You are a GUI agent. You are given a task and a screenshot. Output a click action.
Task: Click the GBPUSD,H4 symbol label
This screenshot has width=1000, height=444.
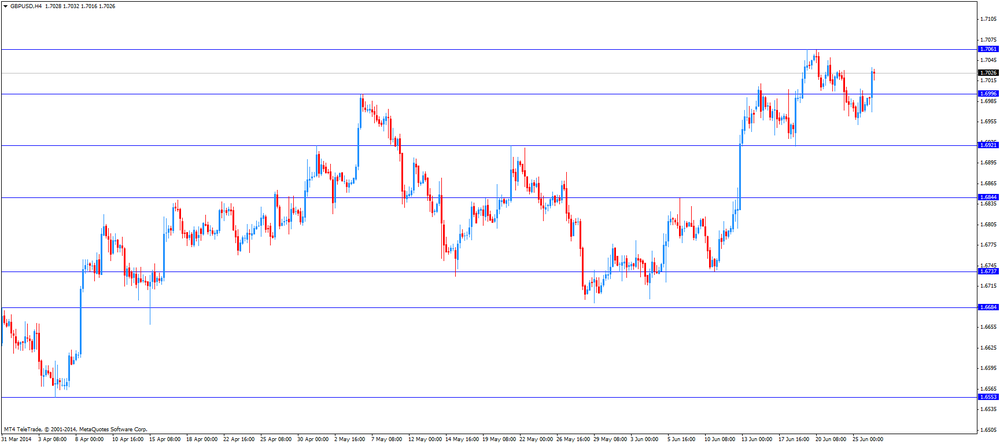click(26, 6)
